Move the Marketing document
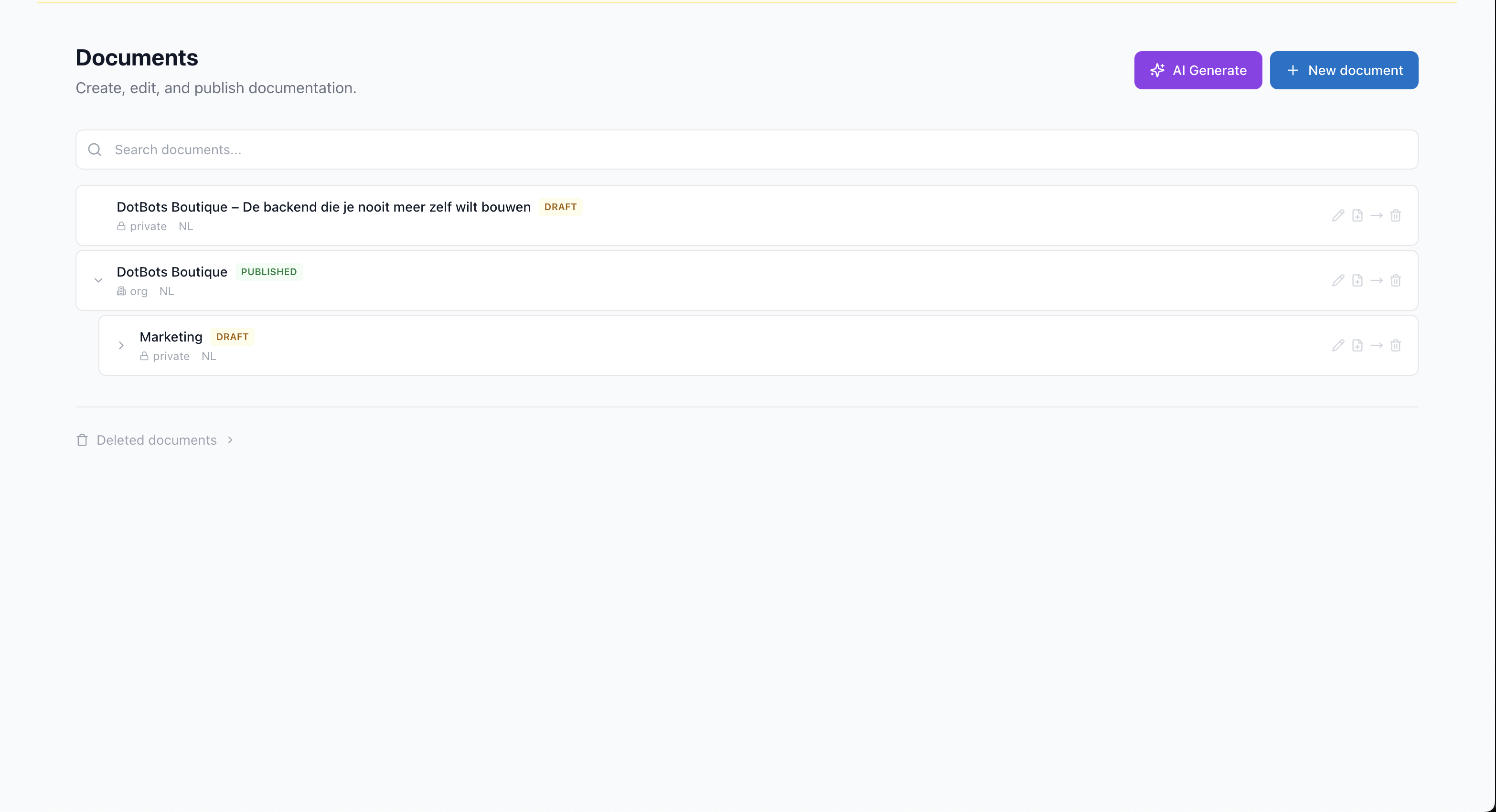Viewport: 1496px width, 812px height. click(1377, 346)
